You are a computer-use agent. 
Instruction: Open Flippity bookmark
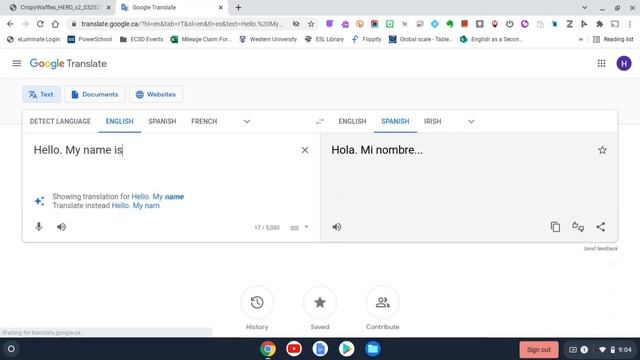[367, 39]
